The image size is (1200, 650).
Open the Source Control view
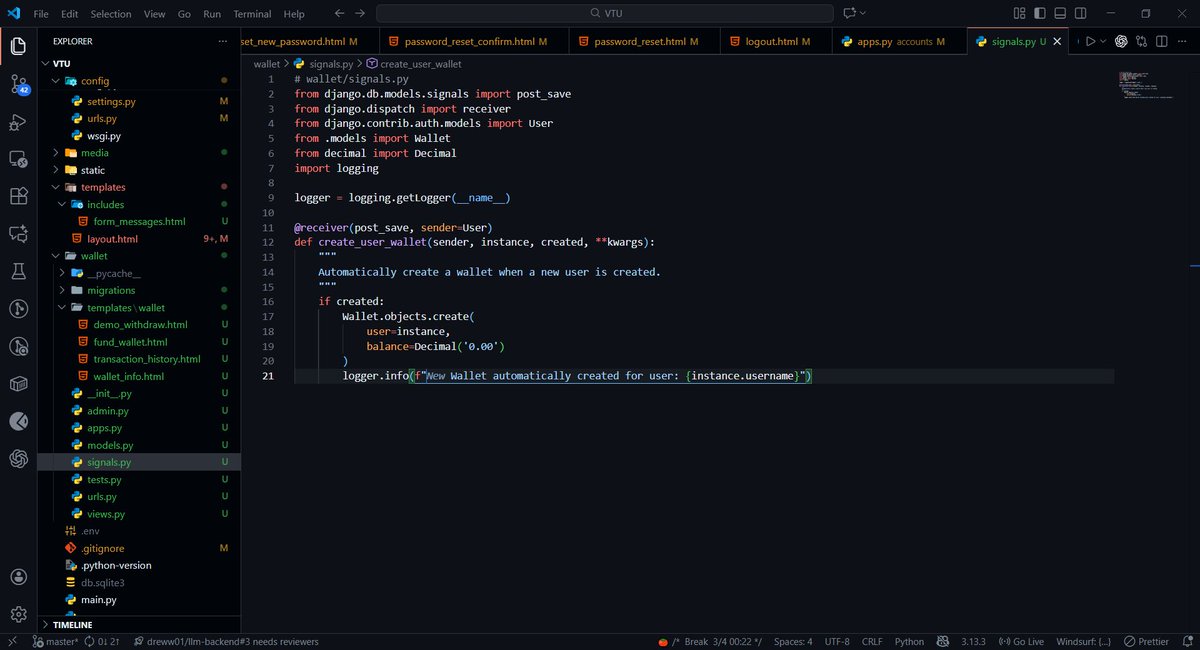coord(17,86)
